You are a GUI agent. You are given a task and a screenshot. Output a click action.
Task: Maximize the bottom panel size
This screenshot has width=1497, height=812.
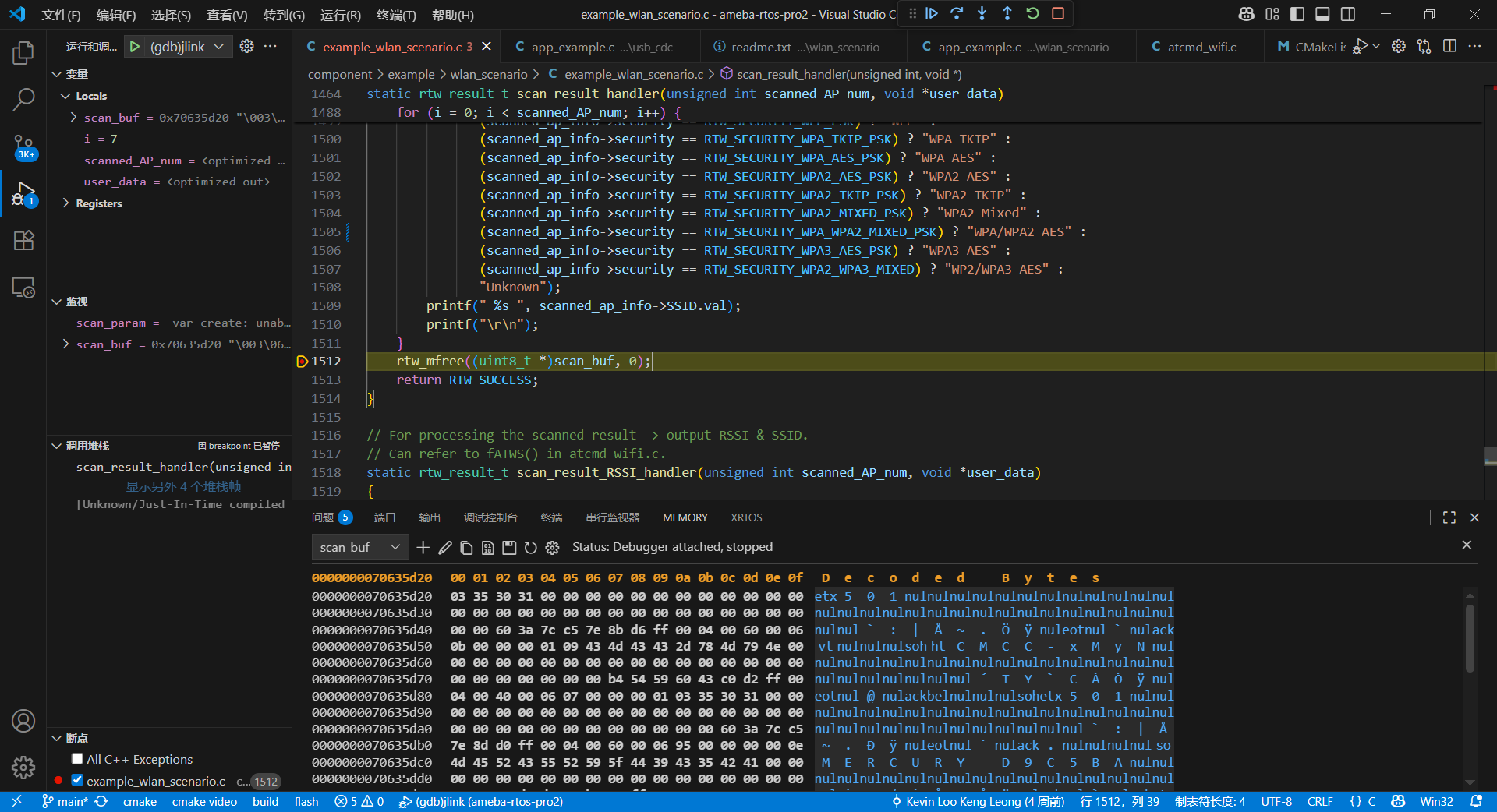1449,517
